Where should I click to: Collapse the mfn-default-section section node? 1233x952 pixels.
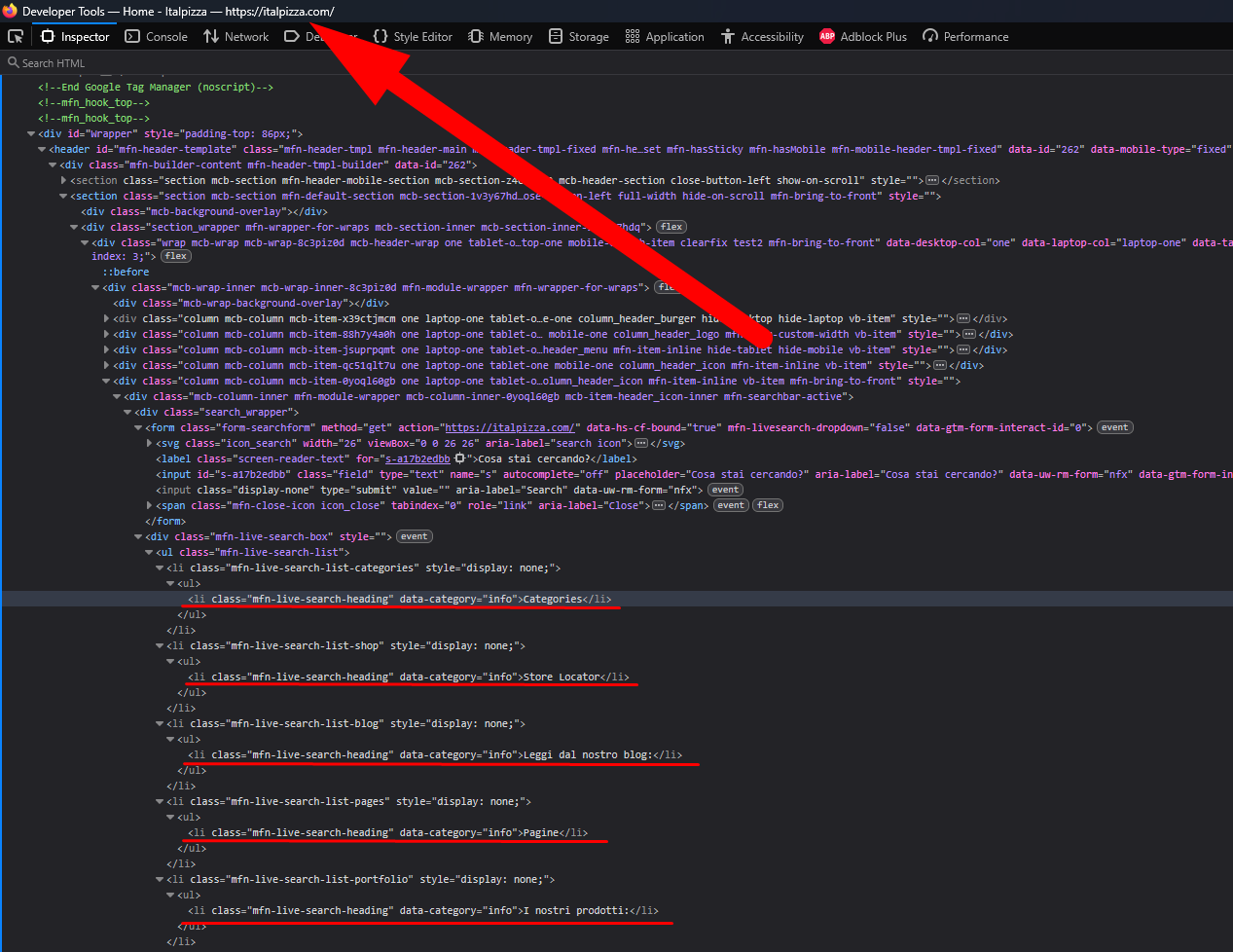point(63,197)
